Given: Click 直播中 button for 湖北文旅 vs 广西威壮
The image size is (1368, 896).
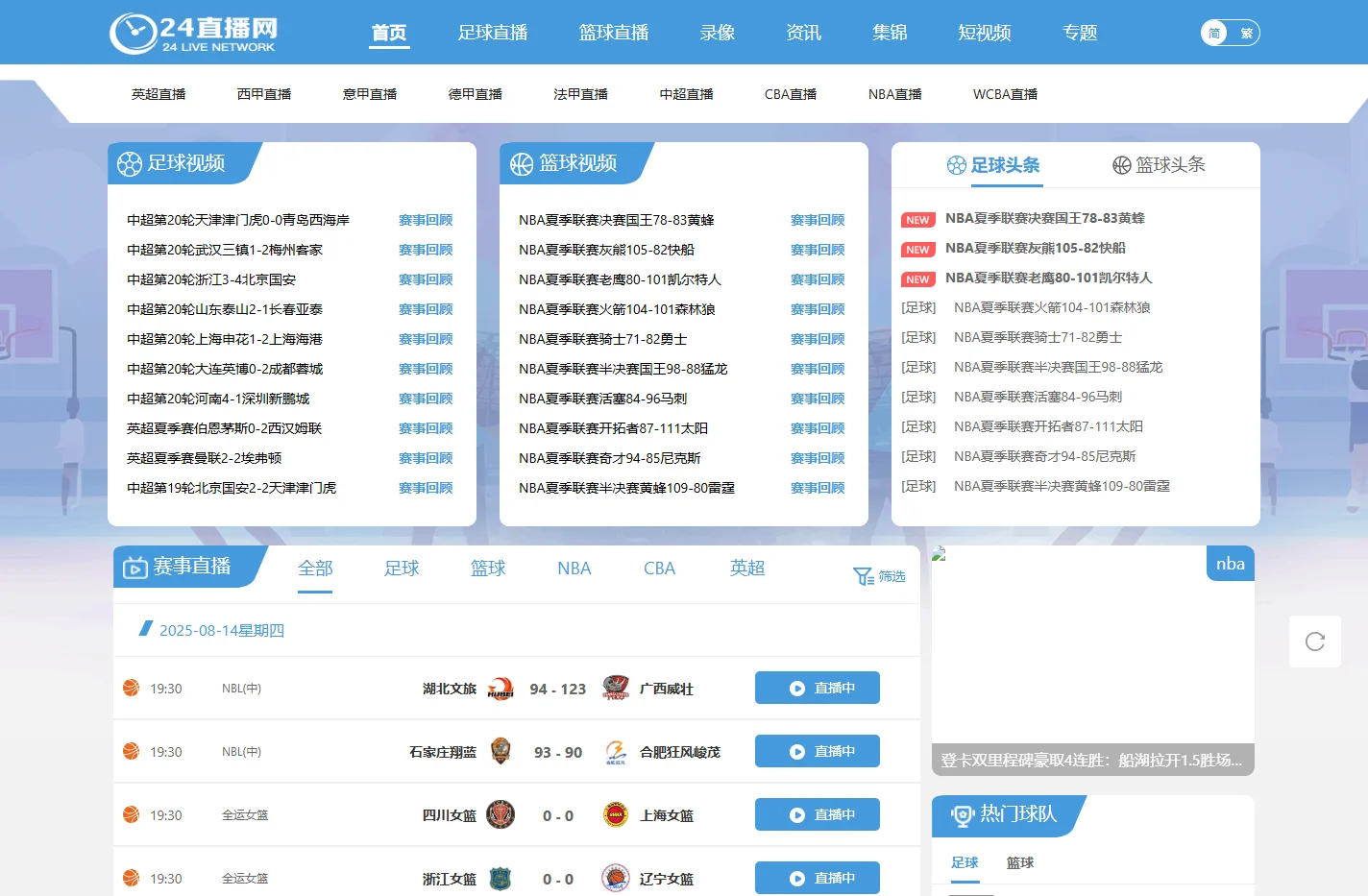Looking at the screenshot, I should pos(818,688).
